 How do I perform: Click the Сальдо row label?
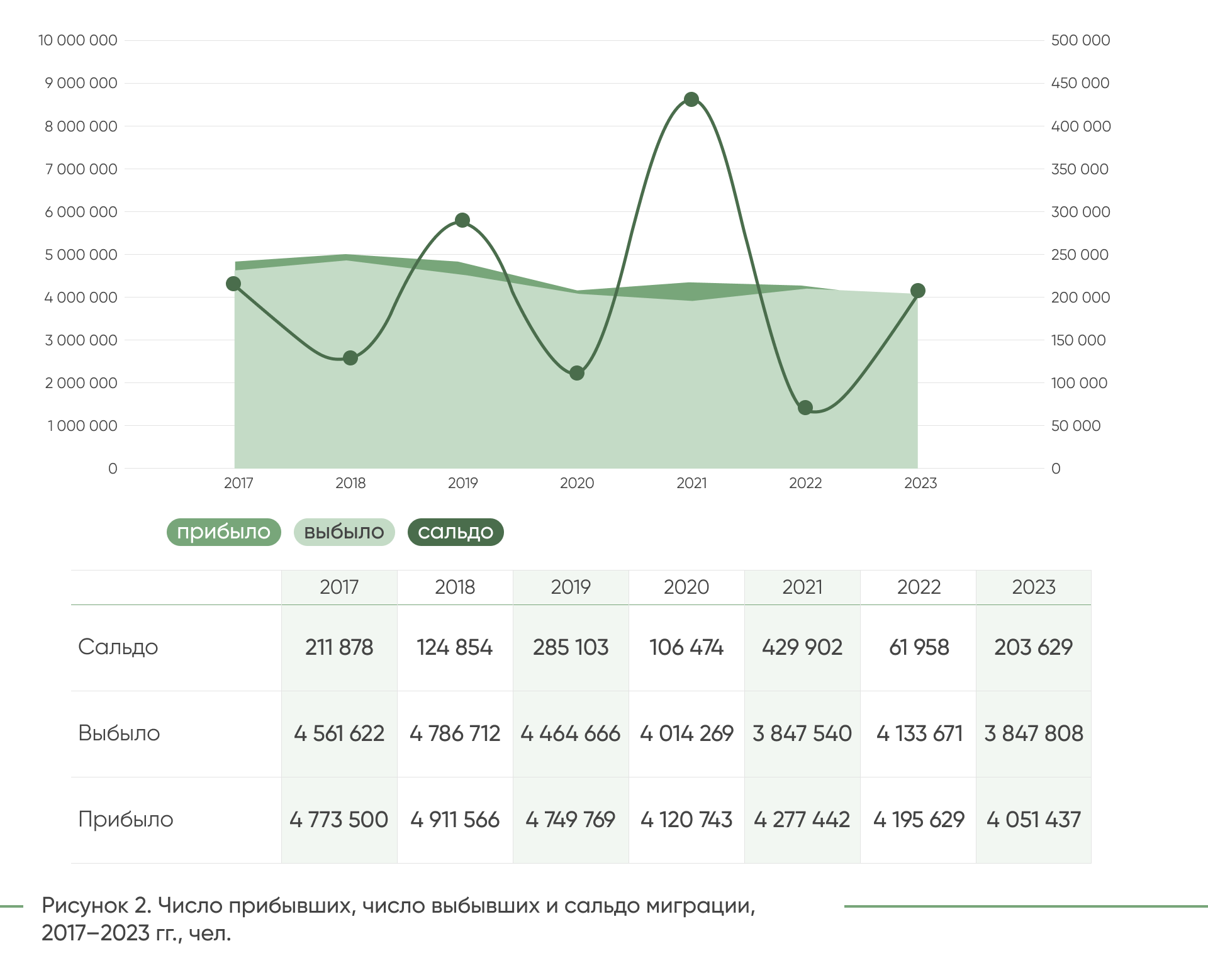(118, 647)
